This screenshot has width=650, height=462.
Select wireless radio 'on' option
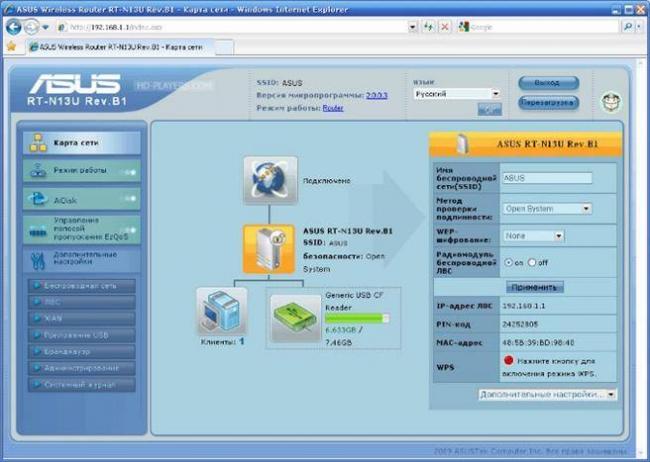point(508,263)
